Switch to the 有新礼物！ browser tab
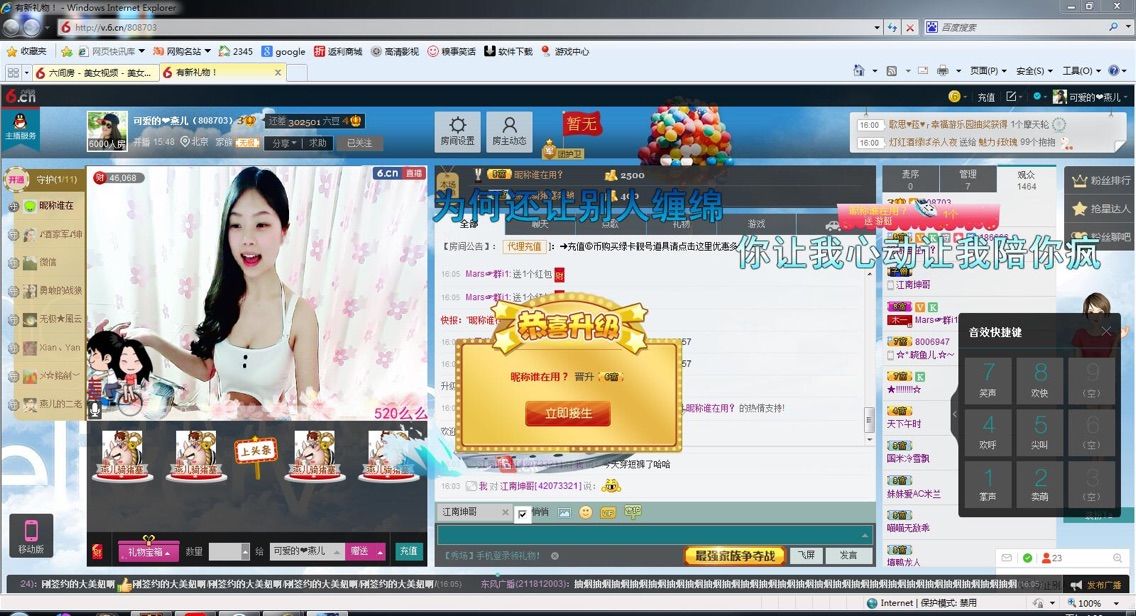The image size is (1136, 616). coord(222,72)
